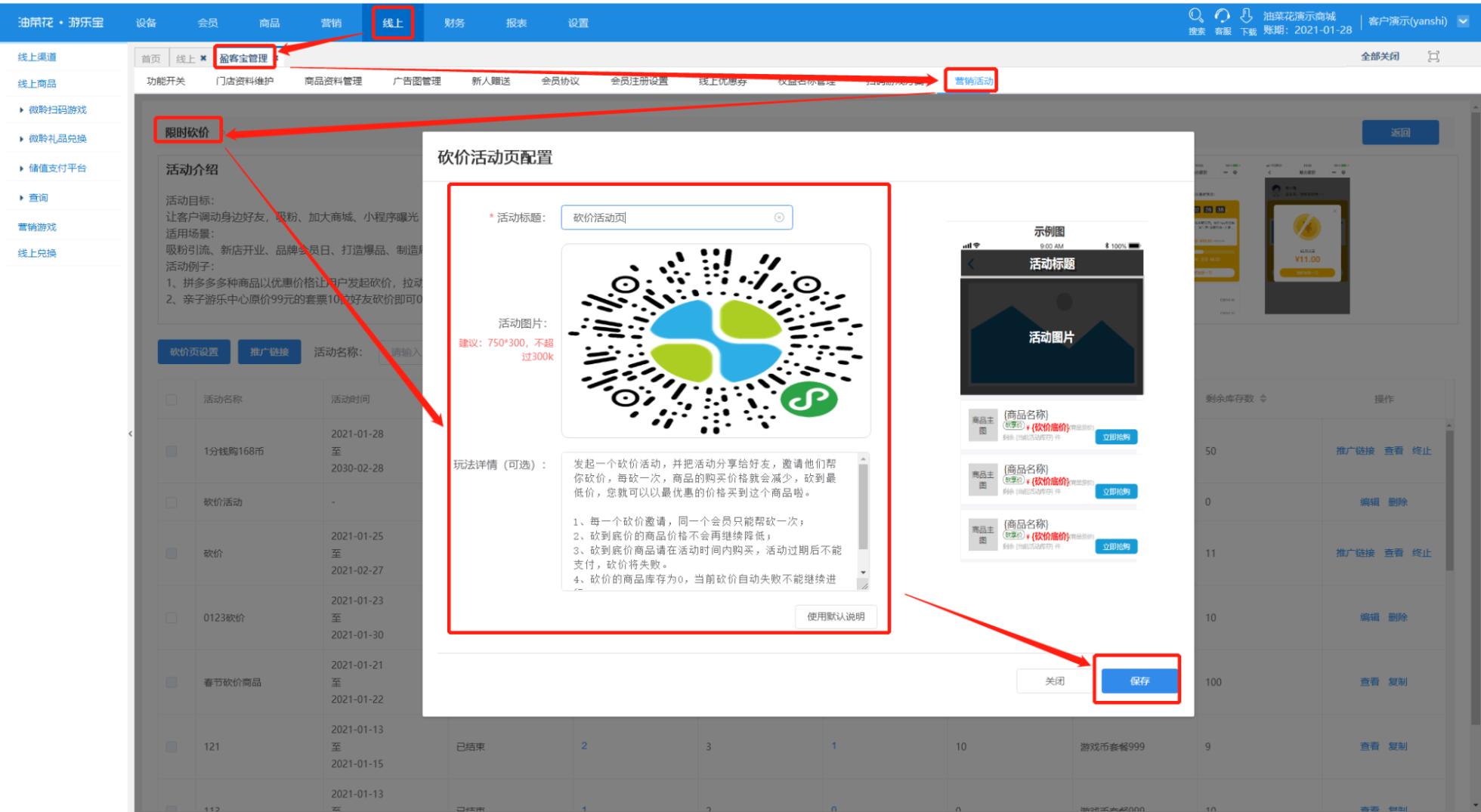
Task: Click 编辑 in the 砍价活动 row
Action: (1370, 502)
